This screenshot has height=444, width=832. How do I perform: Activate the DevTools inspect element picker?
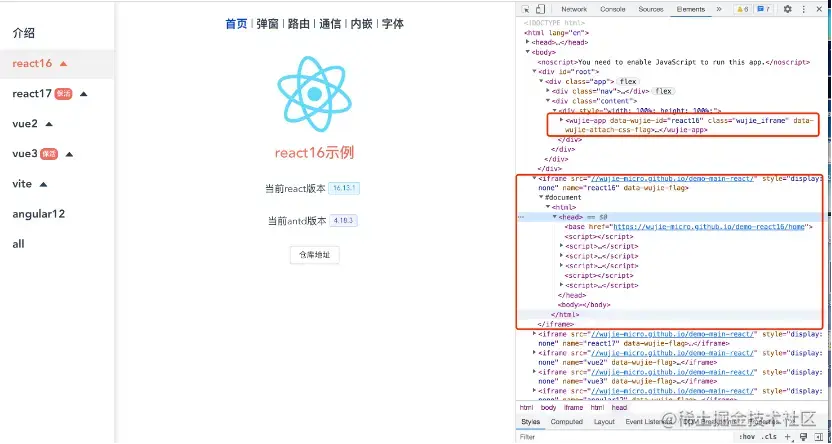[525, 9]
